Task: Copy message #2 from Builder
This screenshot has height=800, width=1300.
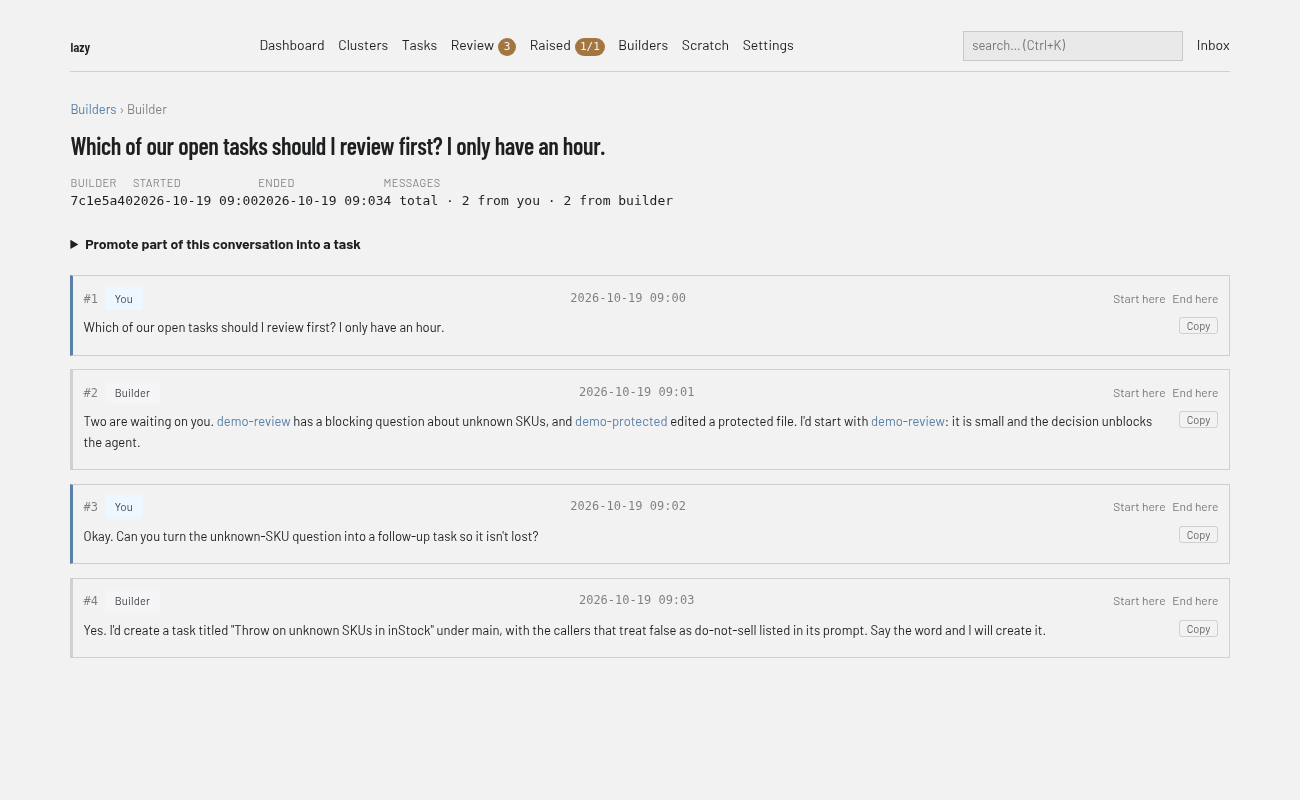Action: coord(1198,420)
